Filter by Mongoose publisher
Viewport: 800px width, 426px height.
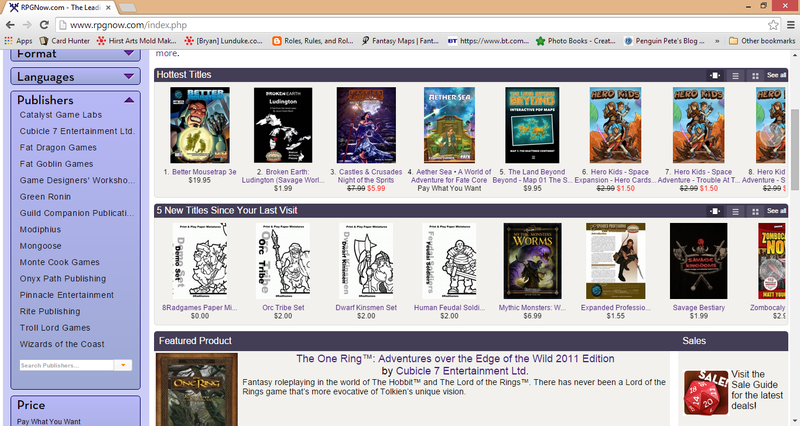(x=40, y=246)
